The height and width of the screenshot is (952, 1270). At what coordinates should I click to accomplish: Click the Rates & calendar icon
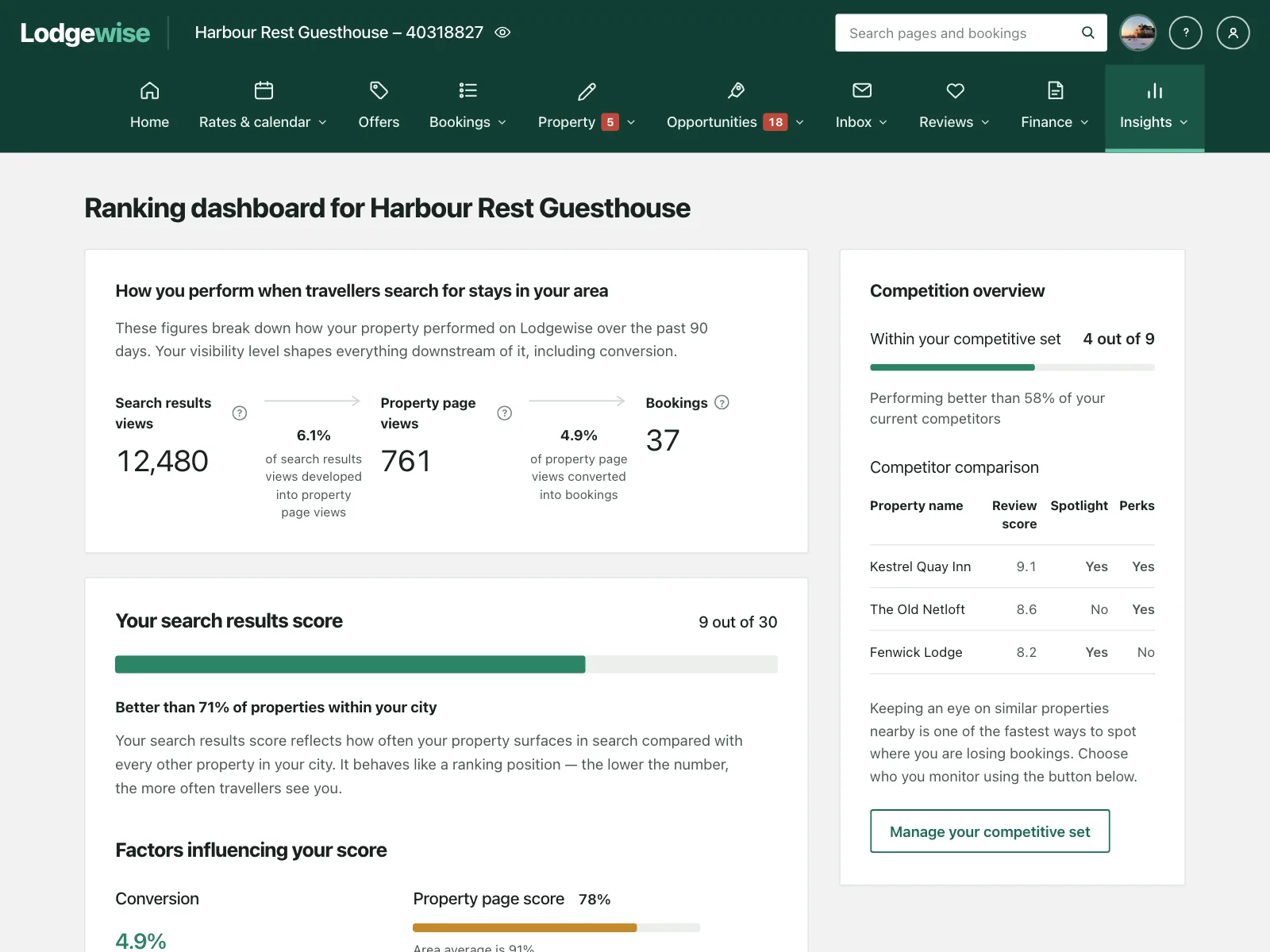coord(264,90)
